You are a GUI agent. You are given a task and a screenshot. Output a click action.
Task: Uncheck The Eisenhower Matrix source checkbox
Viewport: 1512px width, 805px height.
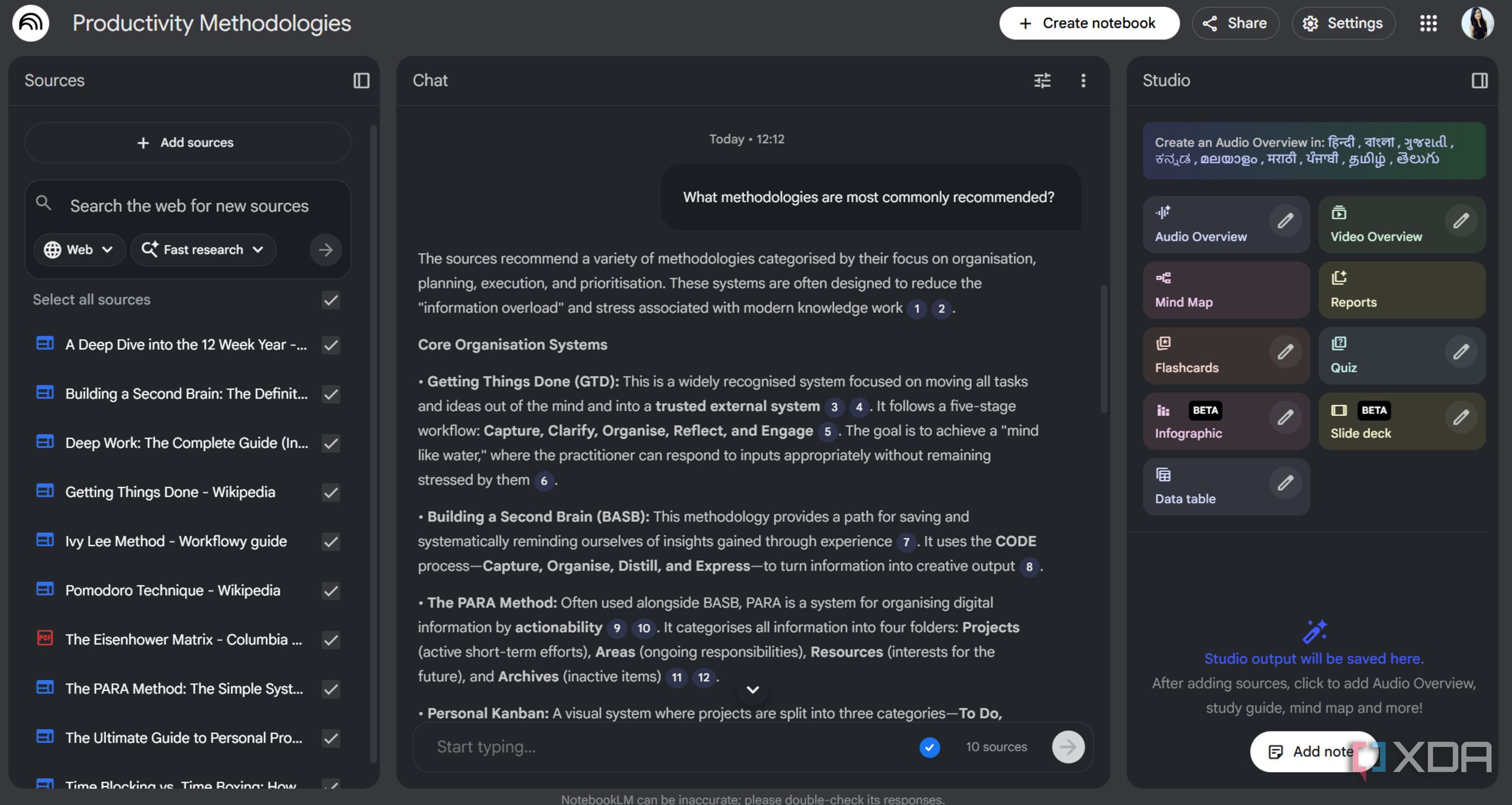(331, 639)
